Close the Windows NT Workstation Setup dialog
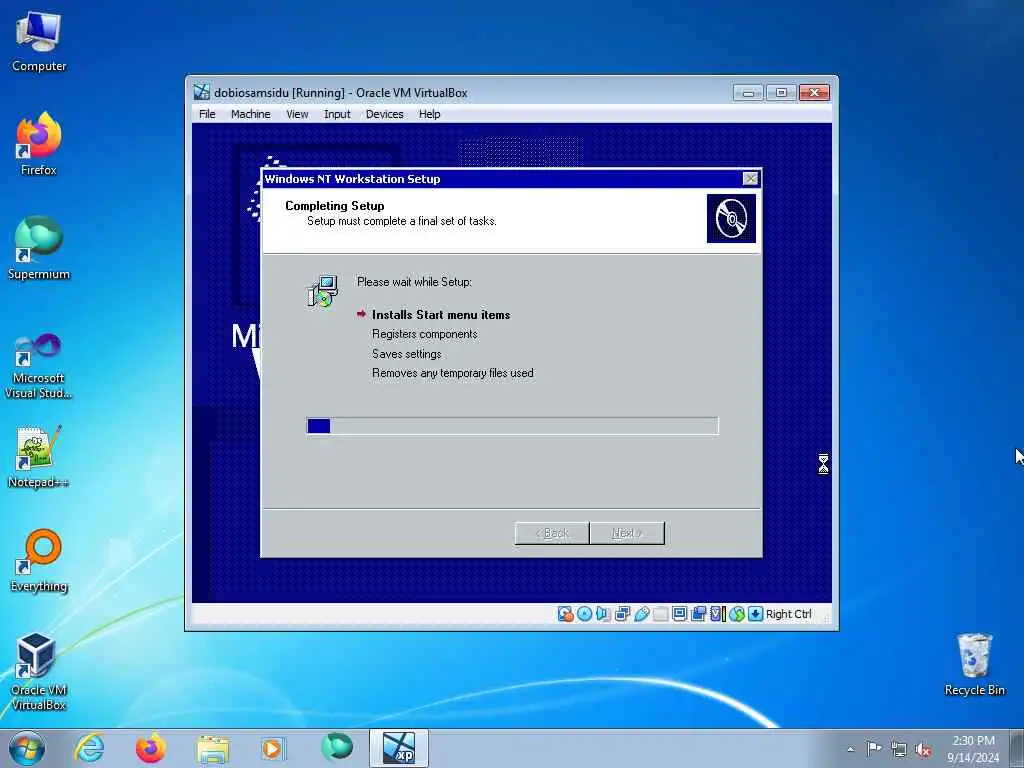The image size is (1024, 768). click(x=750, y=178)
